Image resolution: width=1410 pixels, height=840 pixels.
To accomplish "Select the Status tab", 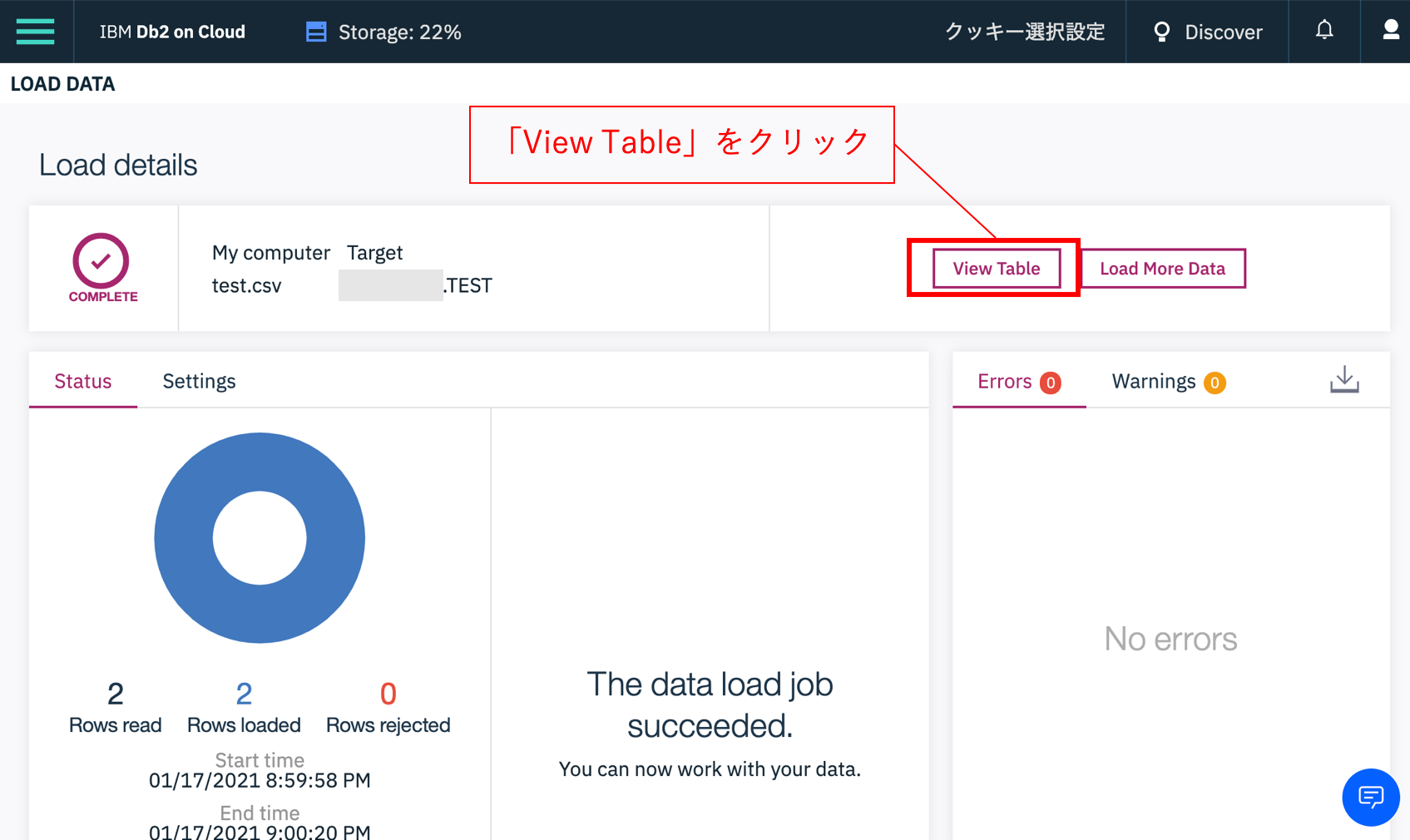I will click(82, 381).
